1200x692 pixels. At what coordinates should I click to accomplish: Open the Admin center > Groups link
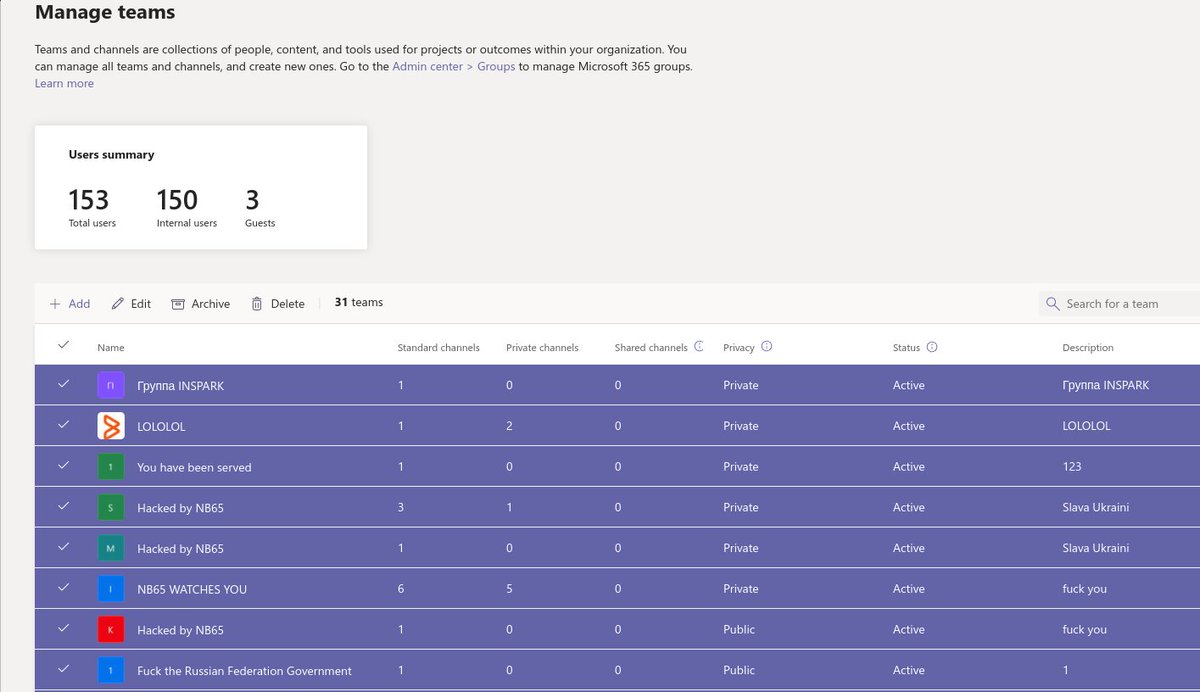point(453,67)
